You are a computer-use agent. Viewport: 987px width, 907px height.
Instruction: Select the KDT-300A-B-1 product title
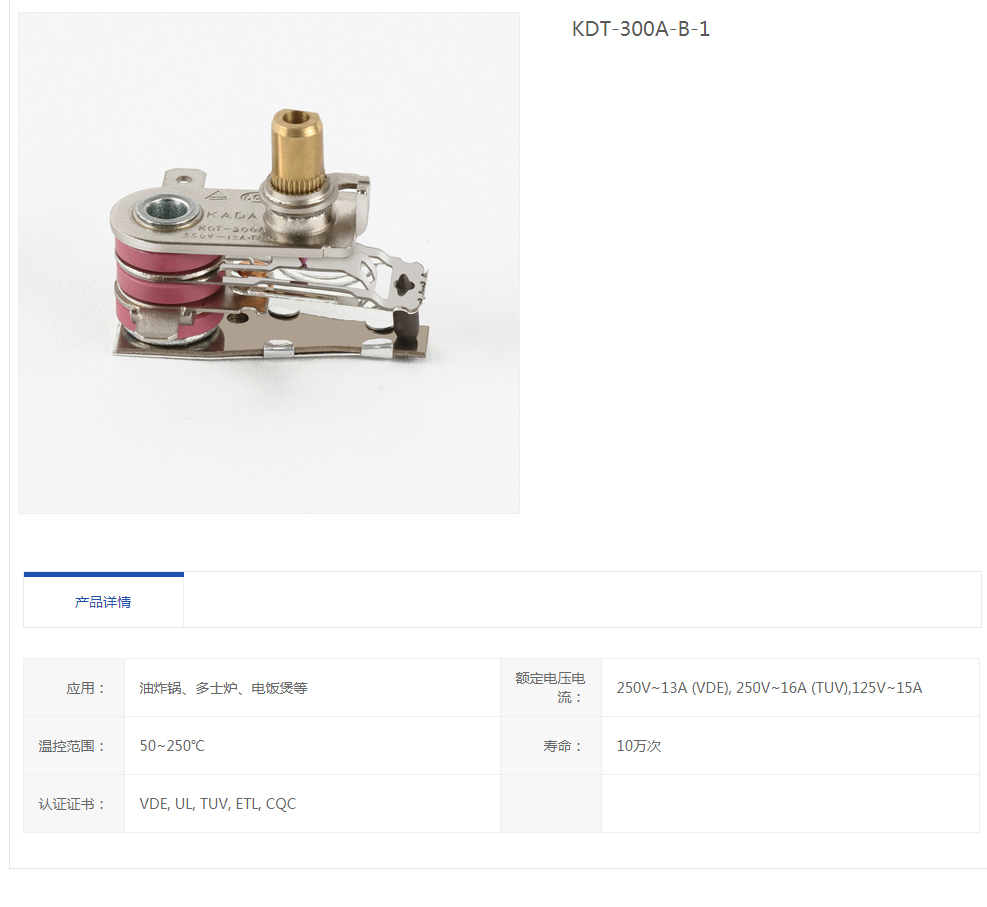641,29
